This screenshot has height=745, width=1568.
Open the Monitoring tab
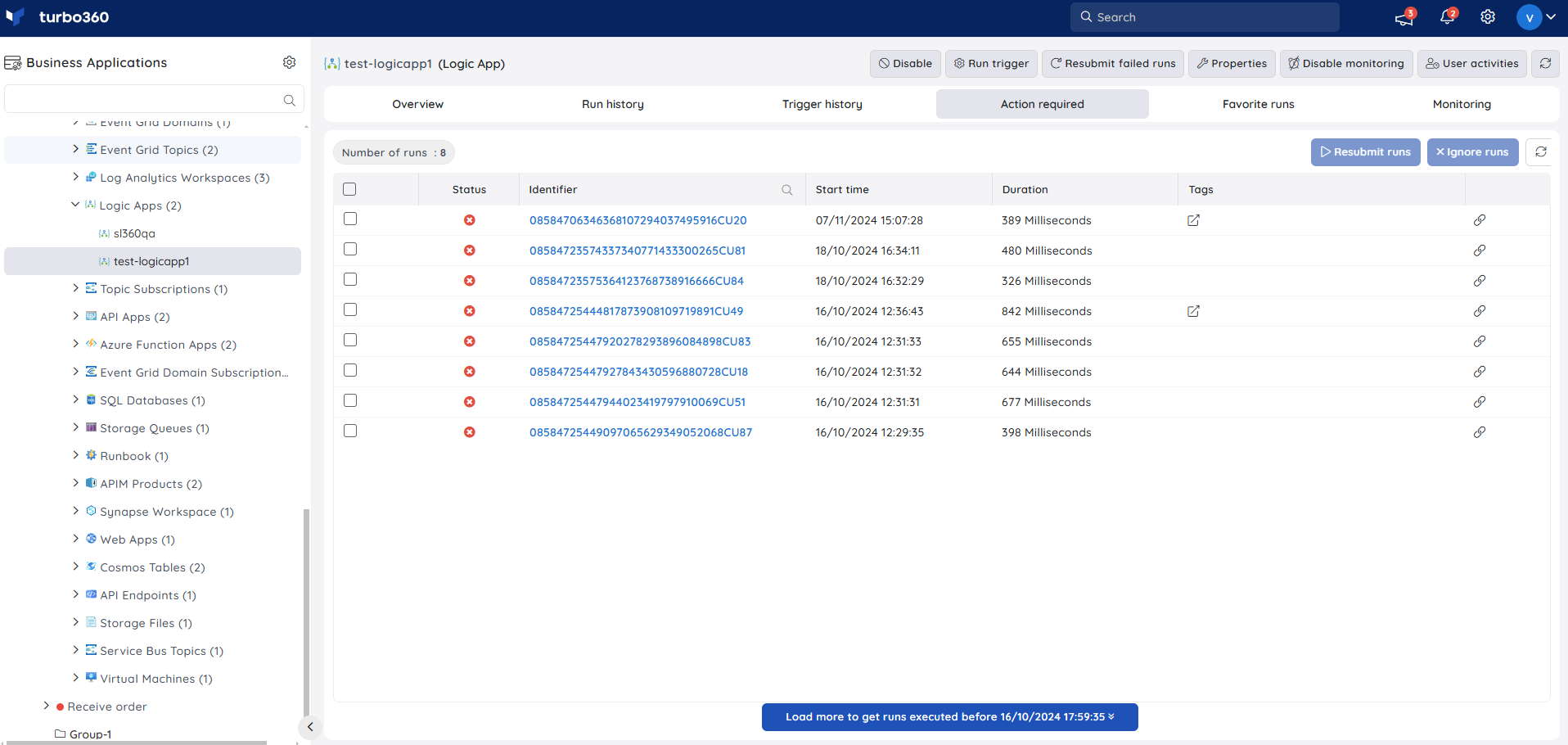point(1462,104)
